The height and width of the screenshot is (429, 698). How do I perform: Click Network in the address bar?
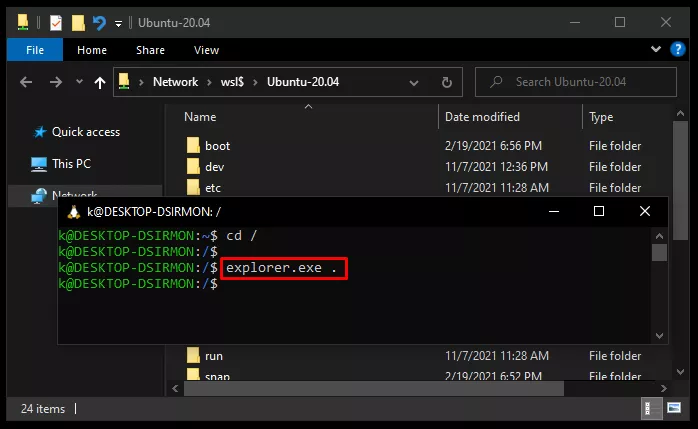175,82
